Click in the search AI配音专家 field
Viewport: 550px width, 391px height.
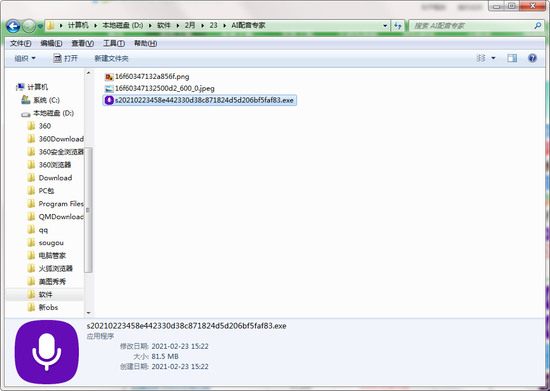pyautogui.click(x=472, y=26)
